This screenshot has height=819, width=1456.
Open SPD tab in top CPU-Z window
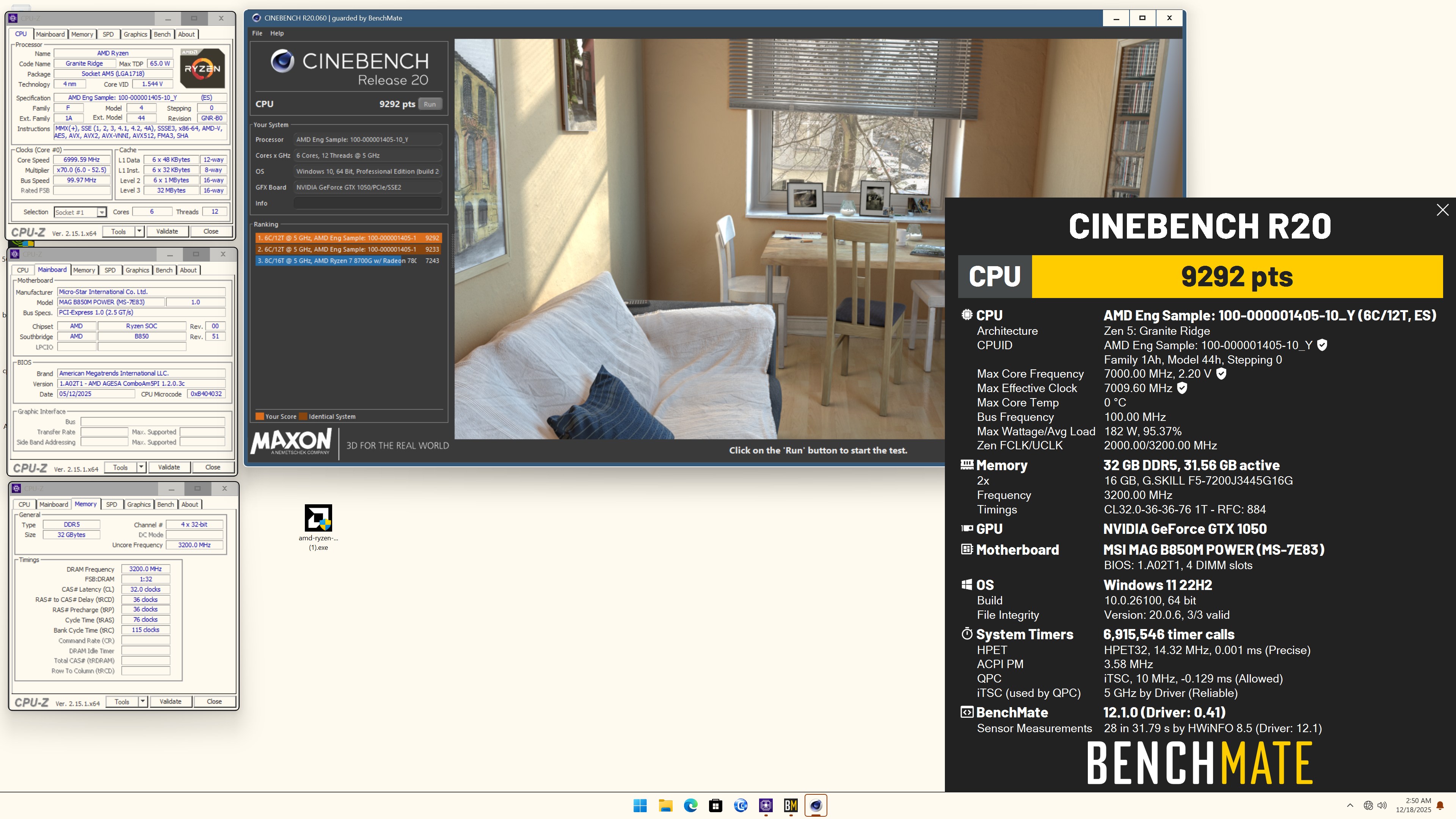click(x=108, y=35)
